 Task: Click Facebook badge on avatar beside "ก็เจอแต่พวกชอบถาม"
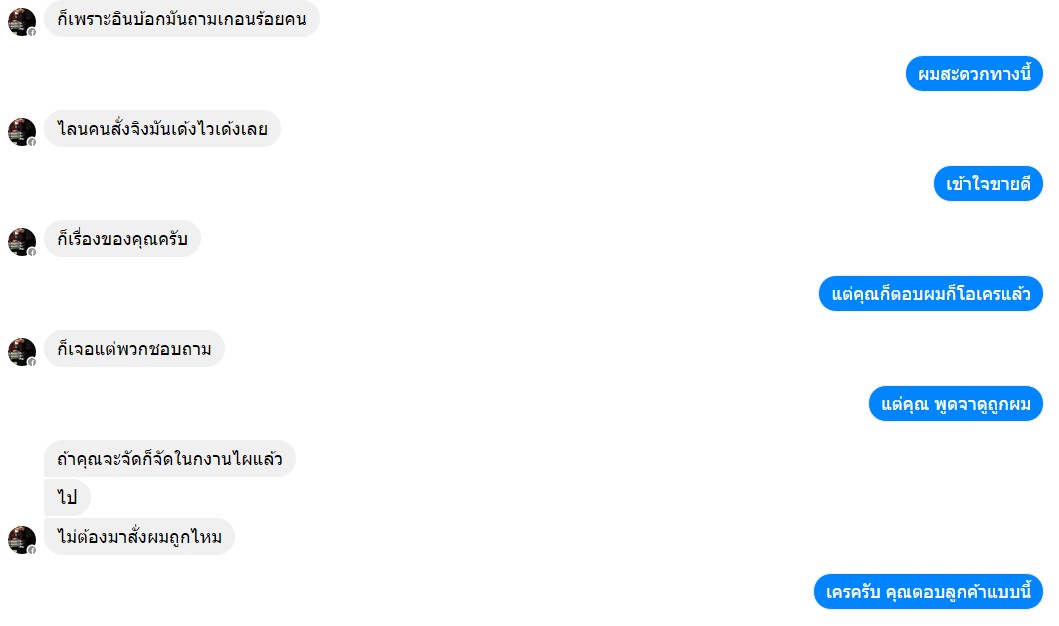[32, 362]
